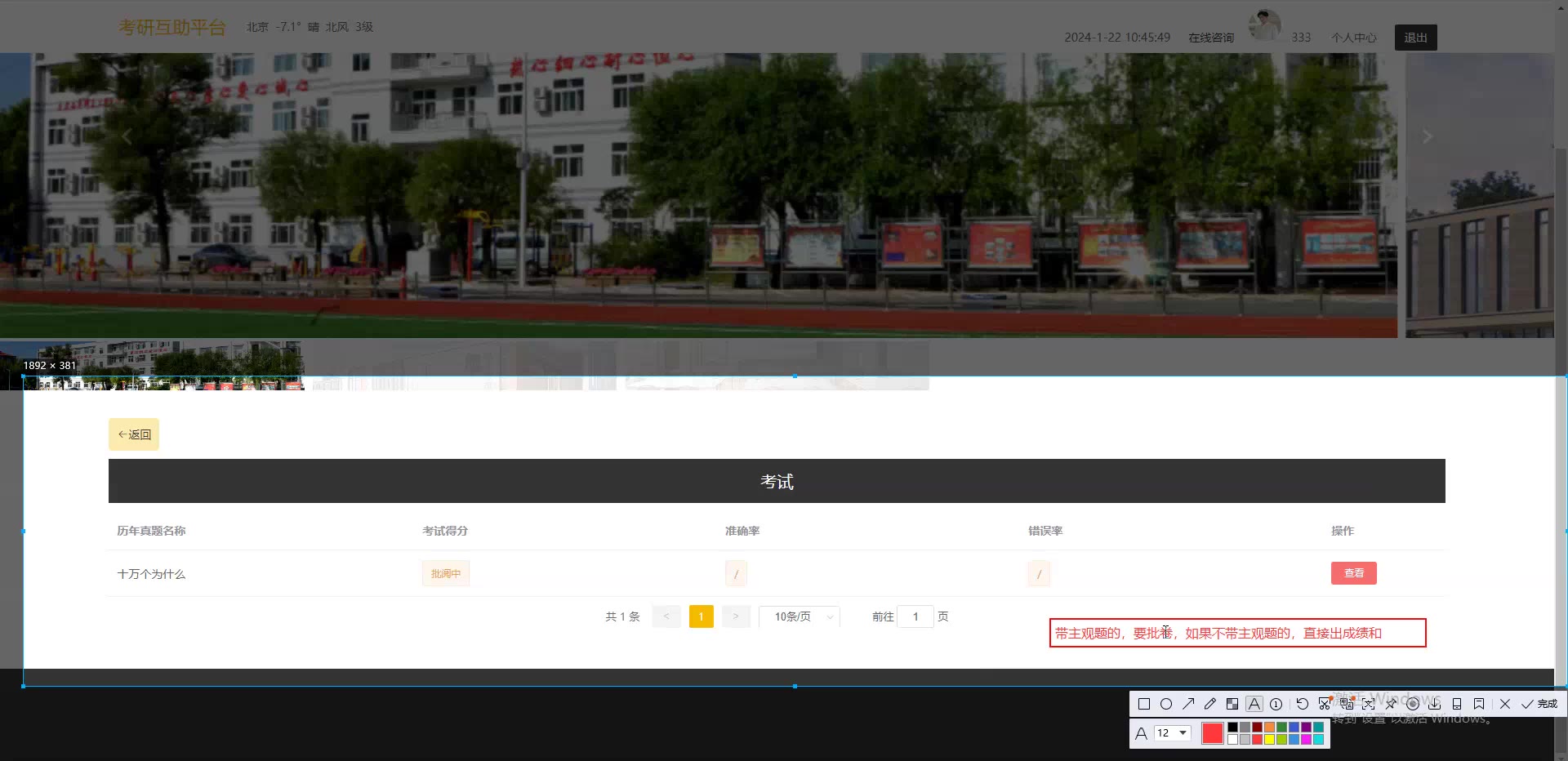This screenshot has height=761, width=1568.
Task: Open the 10条/页 page size dropdown
Action: click(800, 616)
